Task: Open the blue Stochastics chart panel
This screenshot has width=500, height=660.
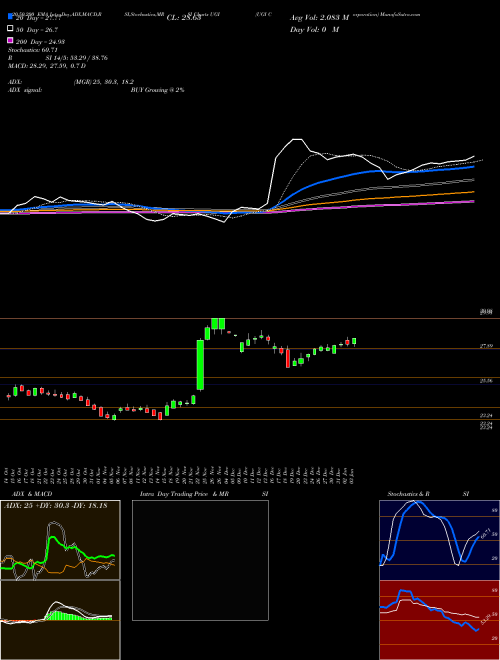Action: [x=439, y=540]
